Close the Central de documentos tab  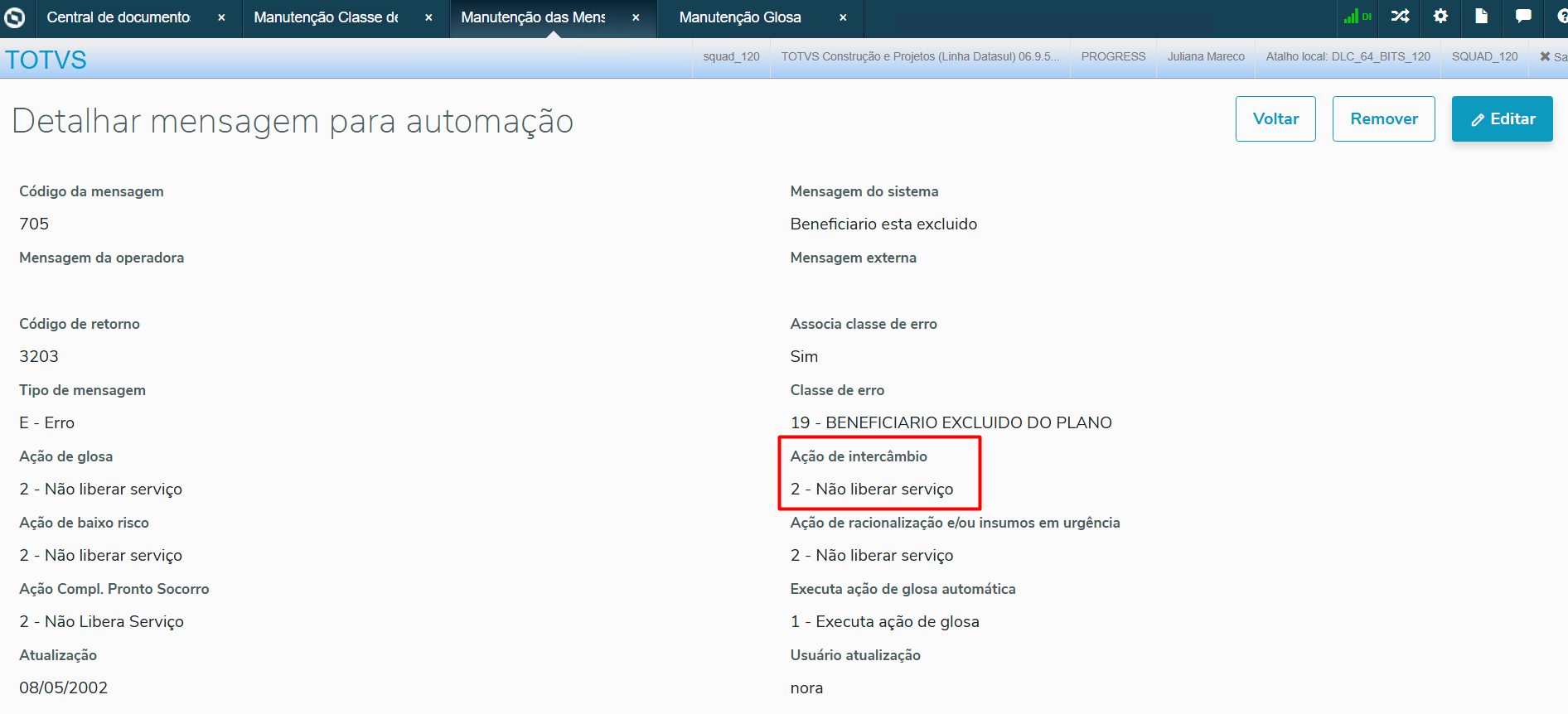[221, 17]
